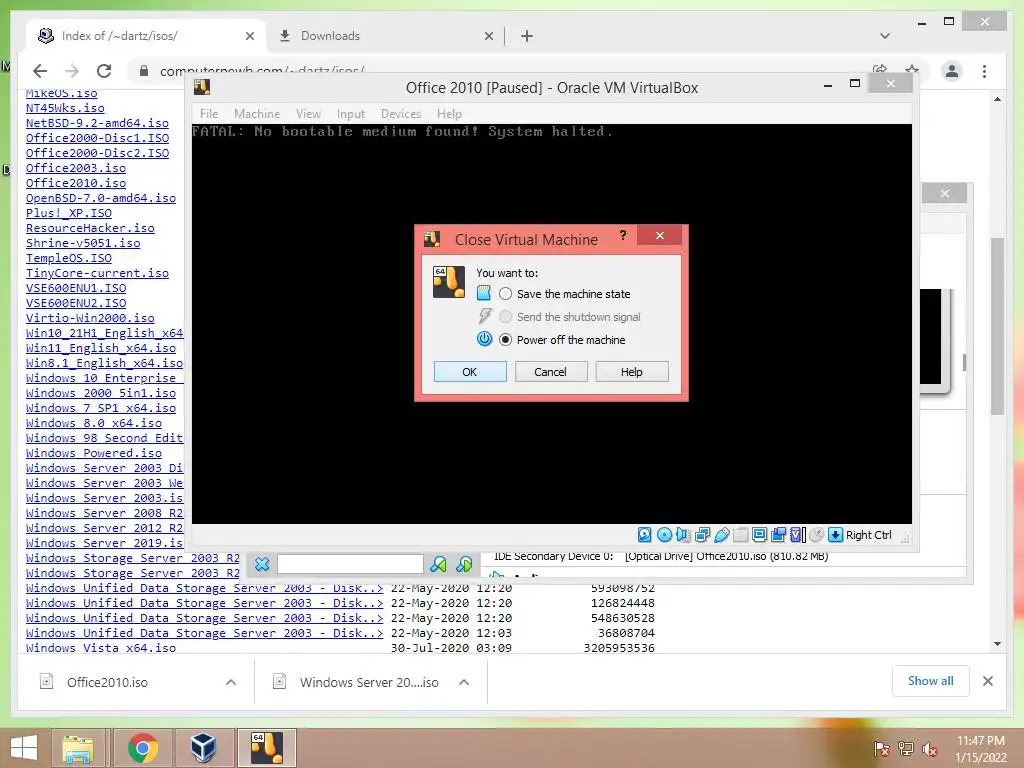Open Chrome from the taskbar
Screen dimensions: 1024x768
click(142, 748)
